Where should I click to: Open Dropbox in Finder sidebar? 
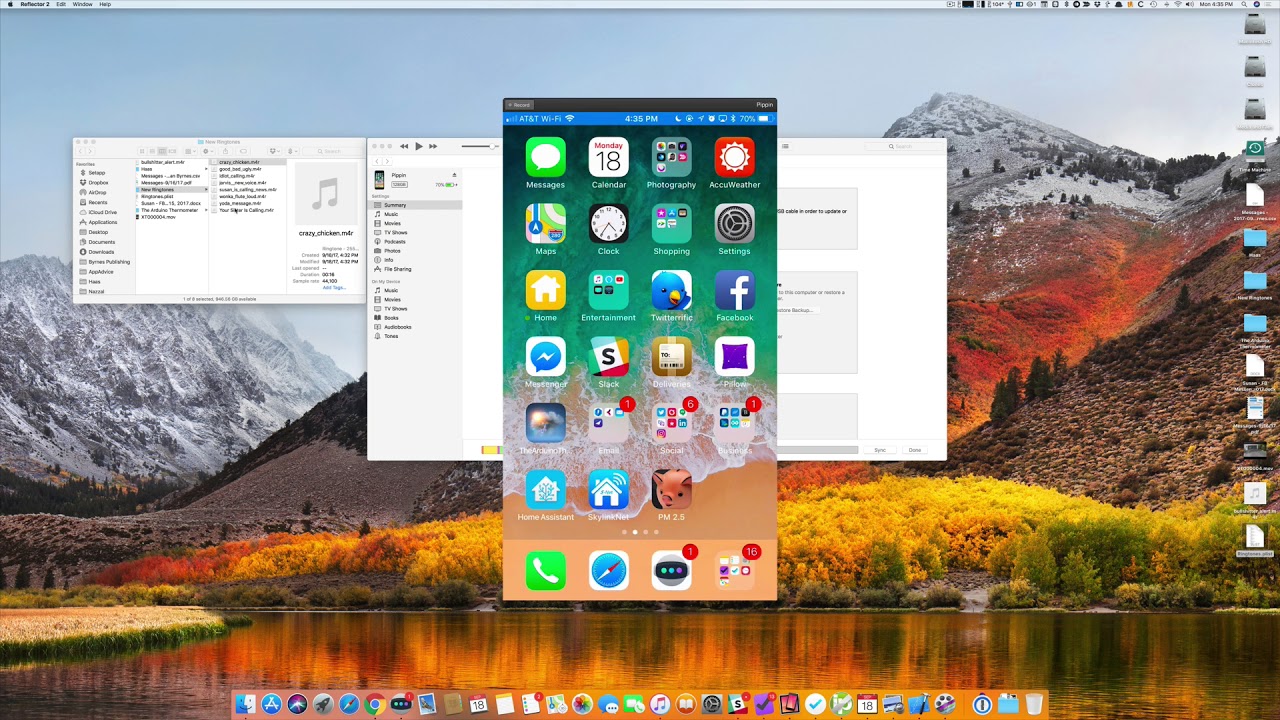coord(99,182)
